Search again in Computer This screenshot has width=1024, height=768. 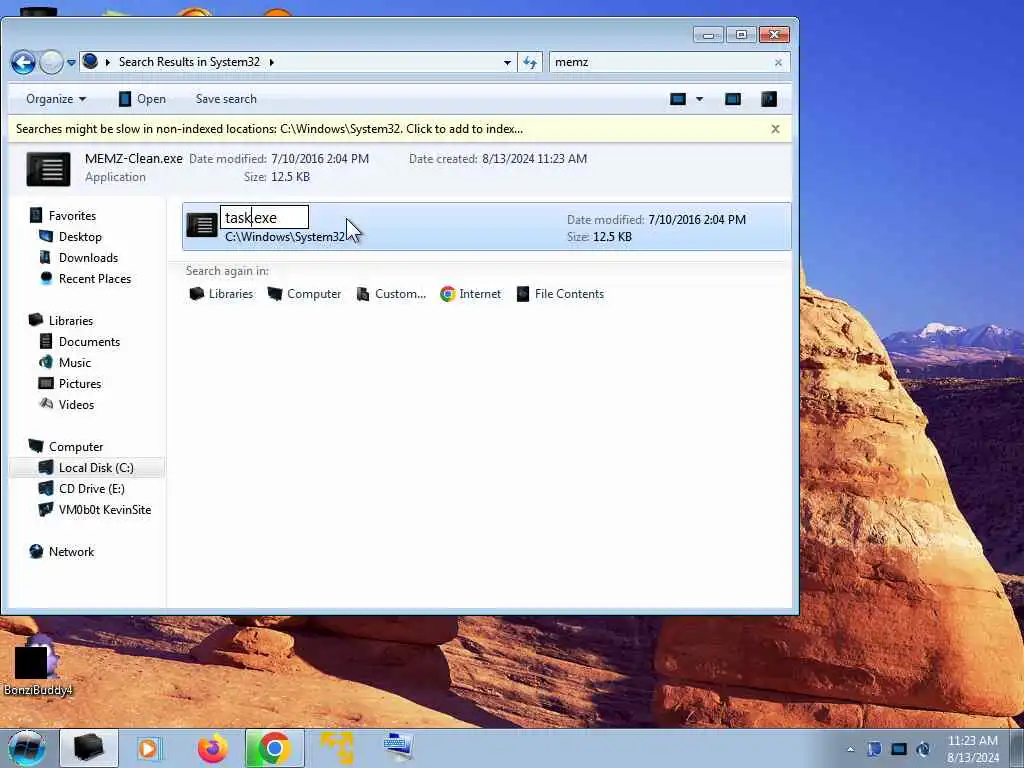pyautogui.click(x=304, y=294)
